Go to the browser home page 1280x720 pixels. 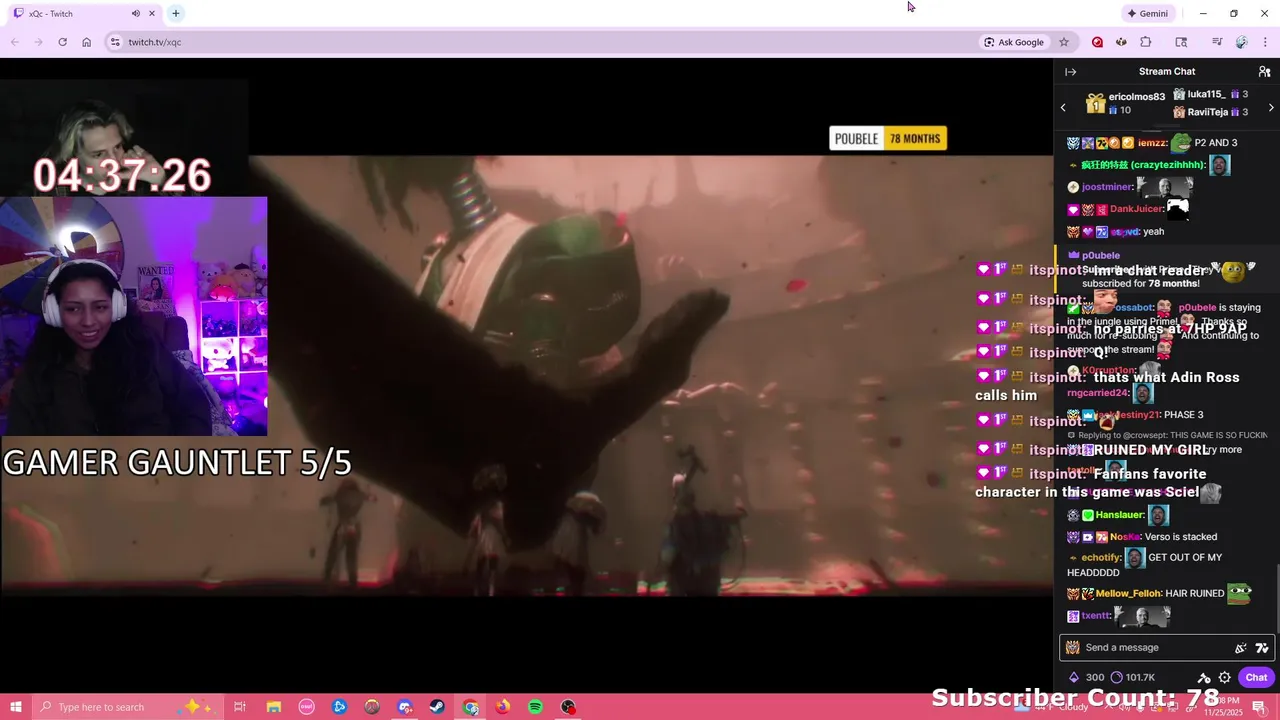coord(86,42)
